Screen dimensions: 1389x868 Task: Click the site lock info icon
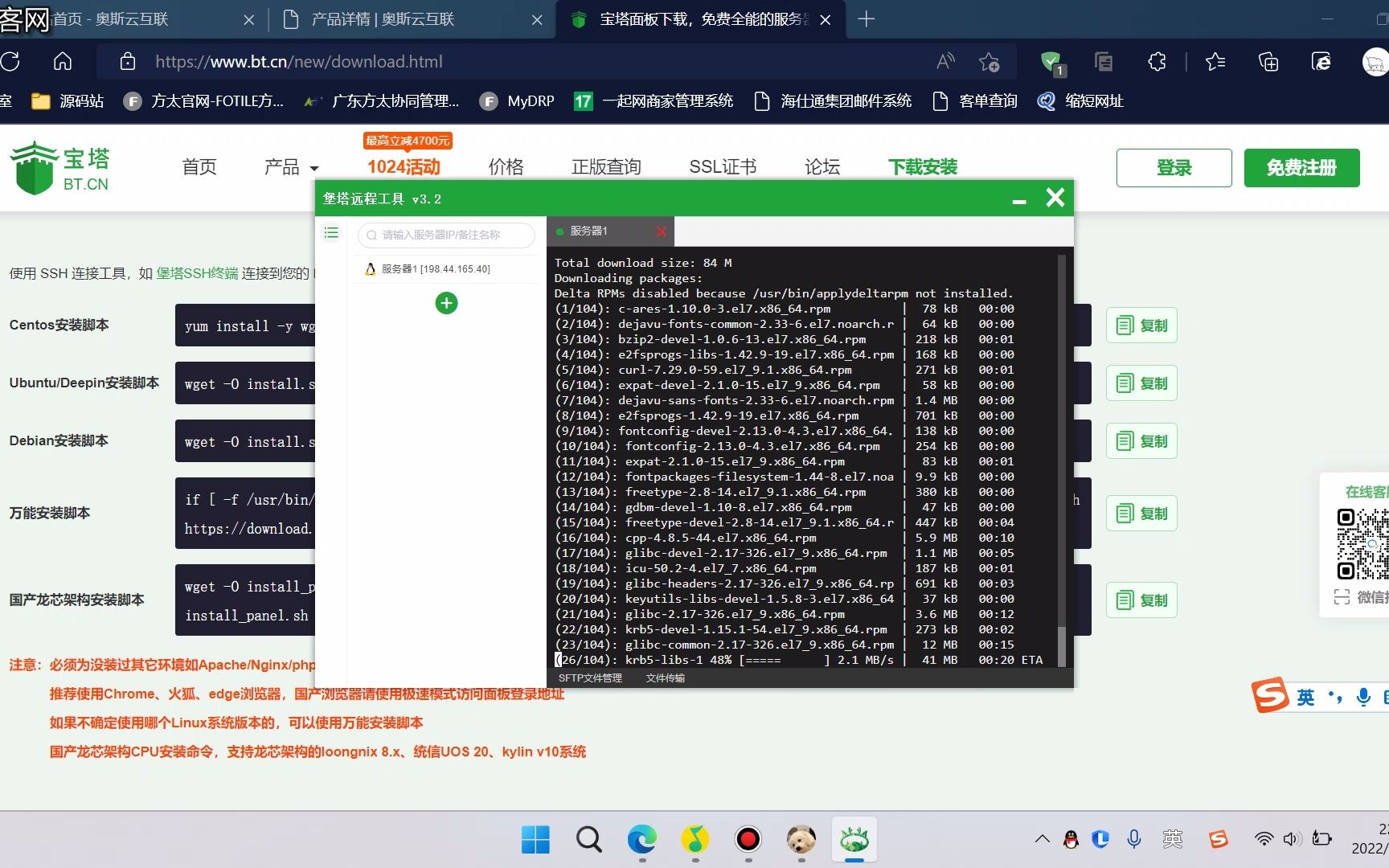pyautogui.click(x=127, y=62)
